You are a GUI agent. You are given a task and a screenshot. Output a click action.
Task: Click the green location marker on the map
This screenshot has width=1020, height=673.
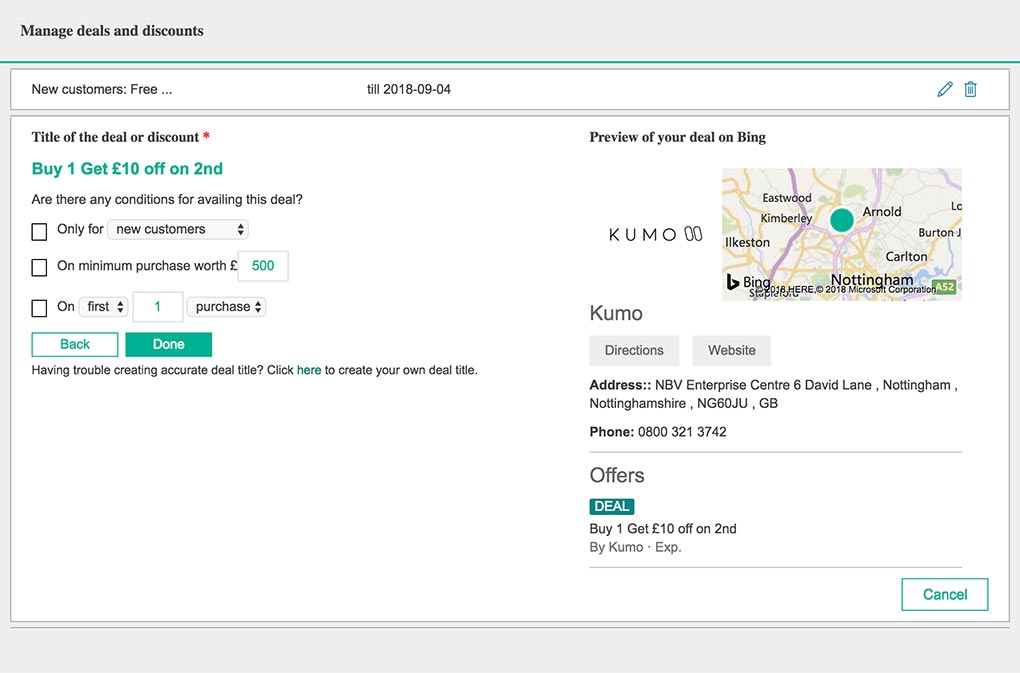(842, 220)
